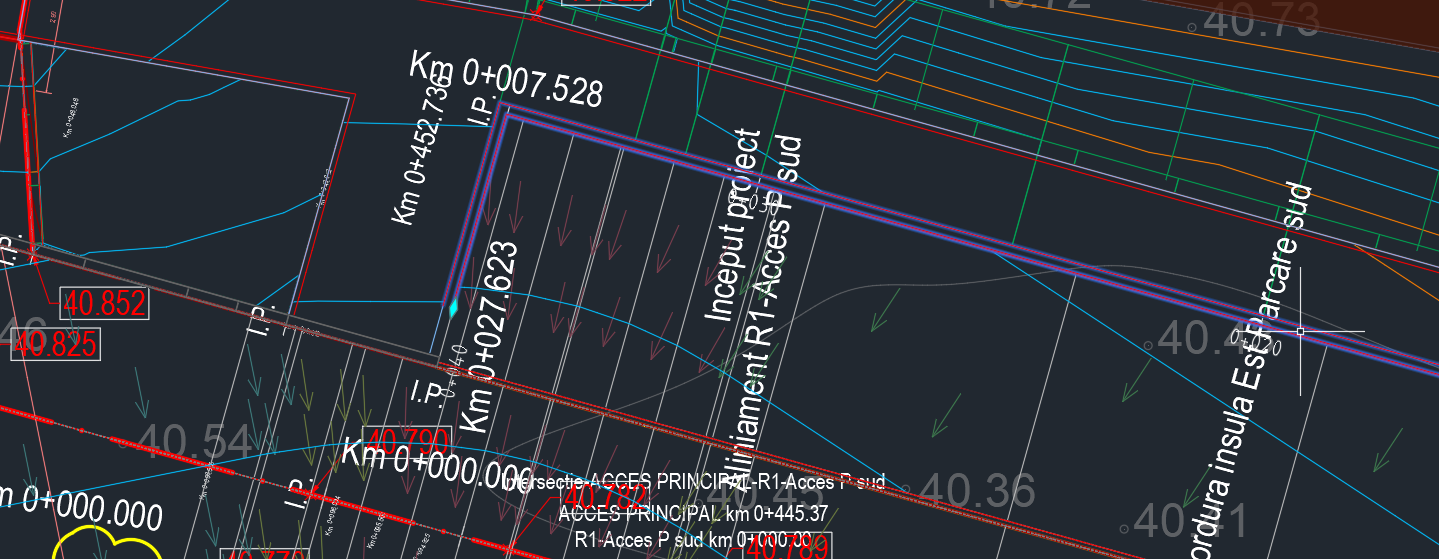Click the gray 40.73 spot elevation

pos(1263,21)
